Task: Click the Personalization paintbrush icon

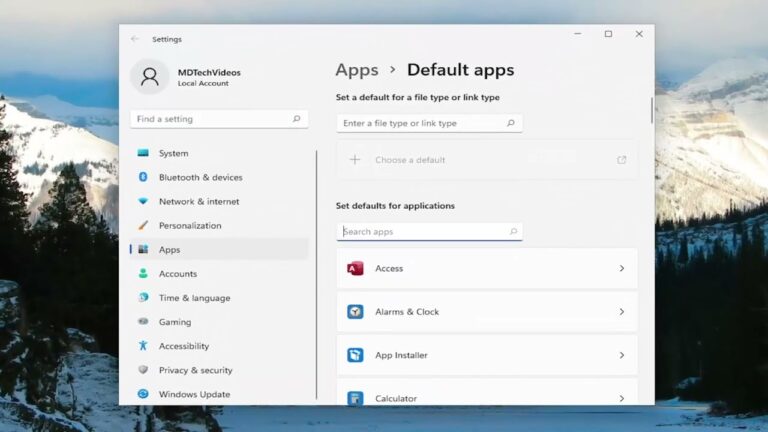Action: (x=143, y=225)
